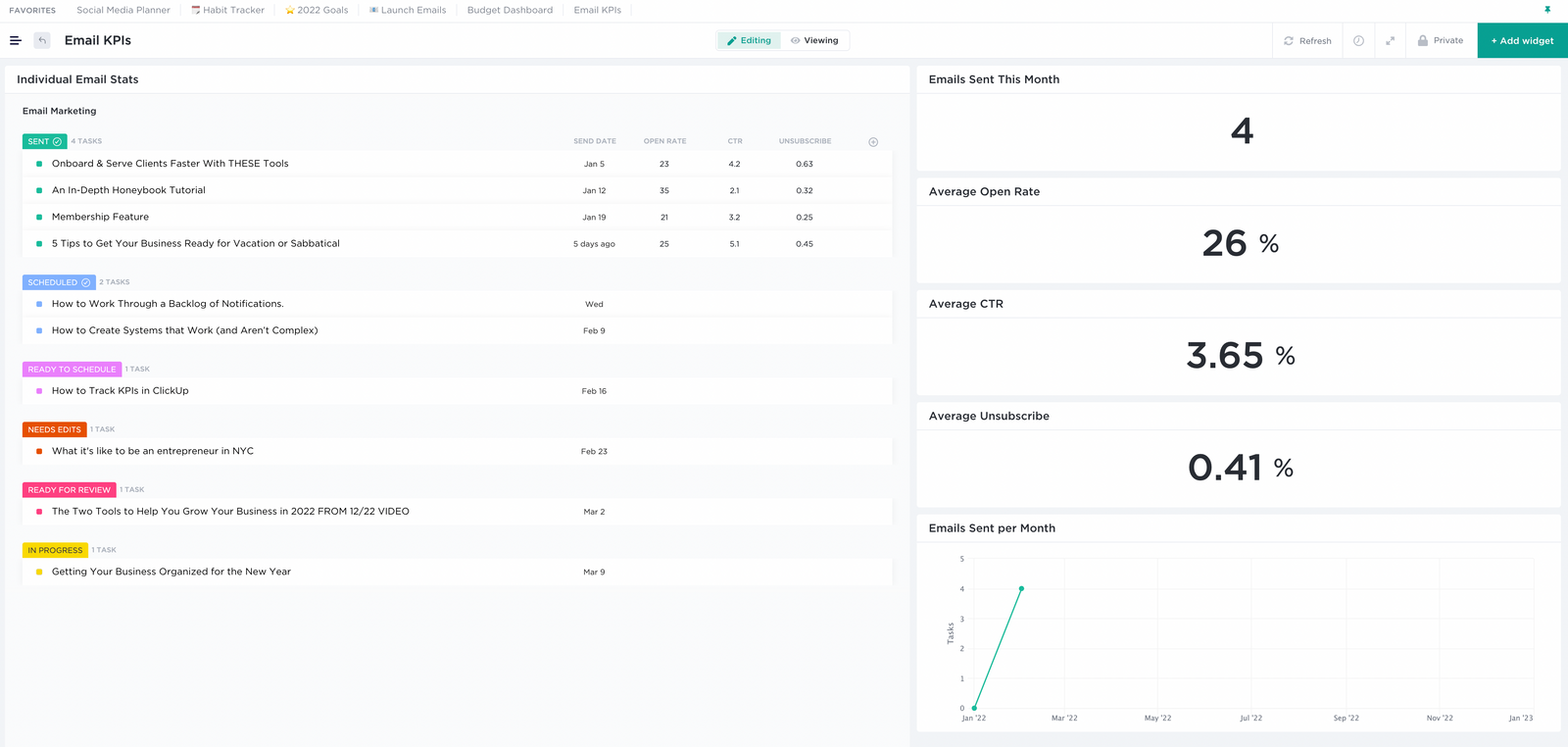Sort by OPEN RATE column header
Screen dimensions: 1568x747
pyautogui.click(x=664, y=141)
